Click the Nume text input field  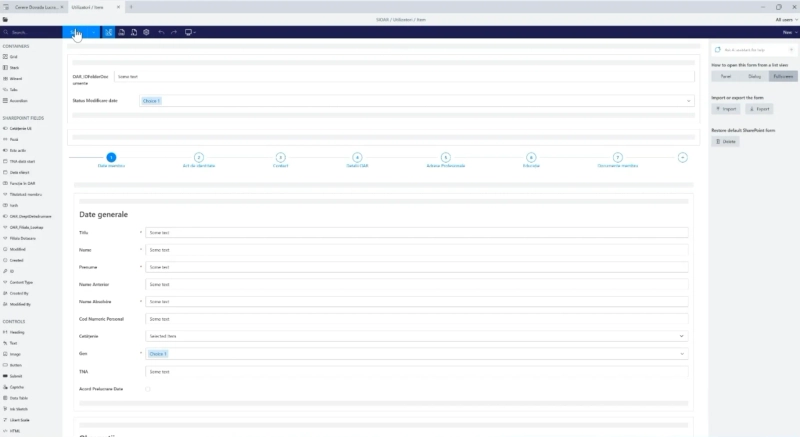(x=416, y=250)
